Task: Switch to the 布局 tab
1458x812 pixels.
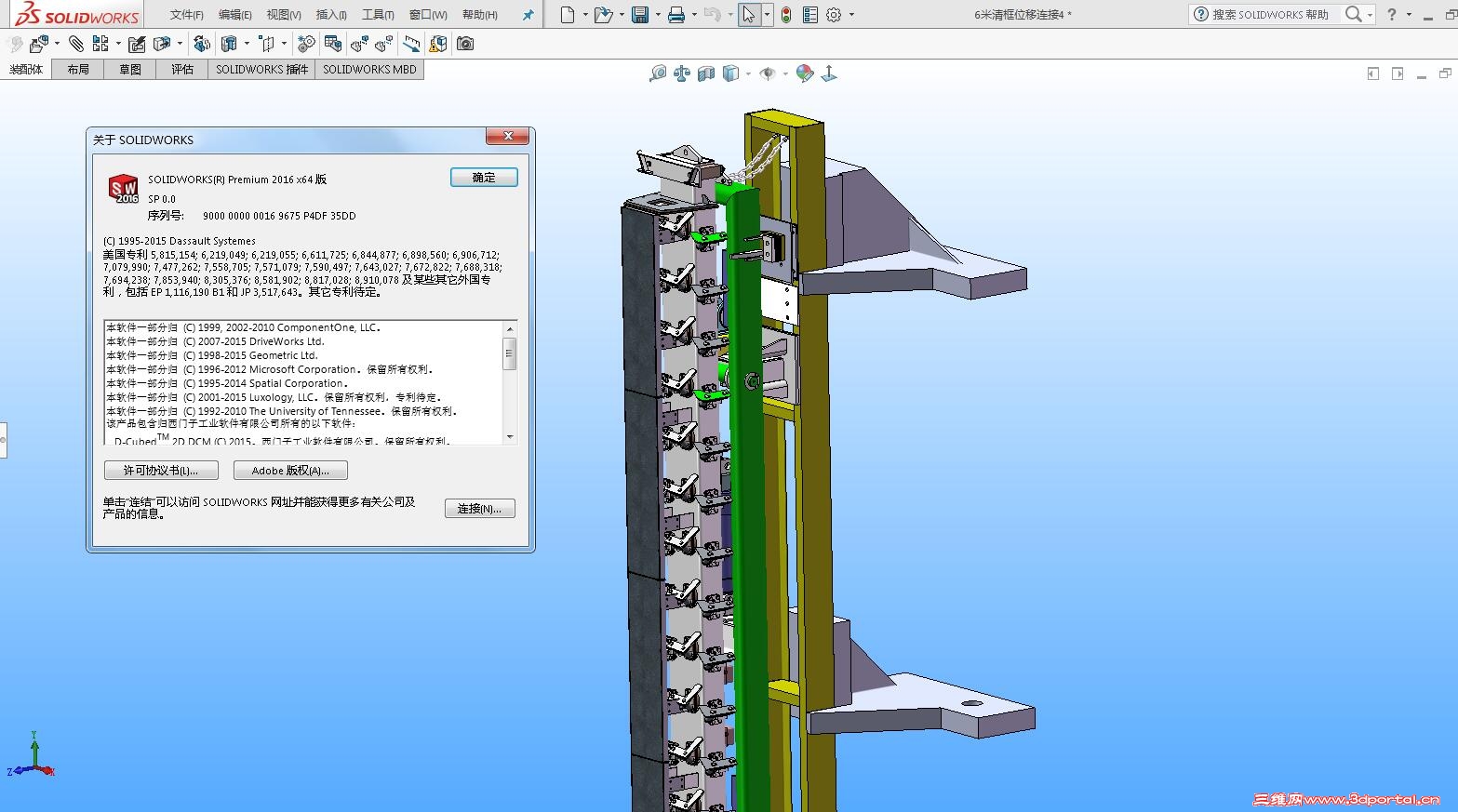Action: (78, 70)
